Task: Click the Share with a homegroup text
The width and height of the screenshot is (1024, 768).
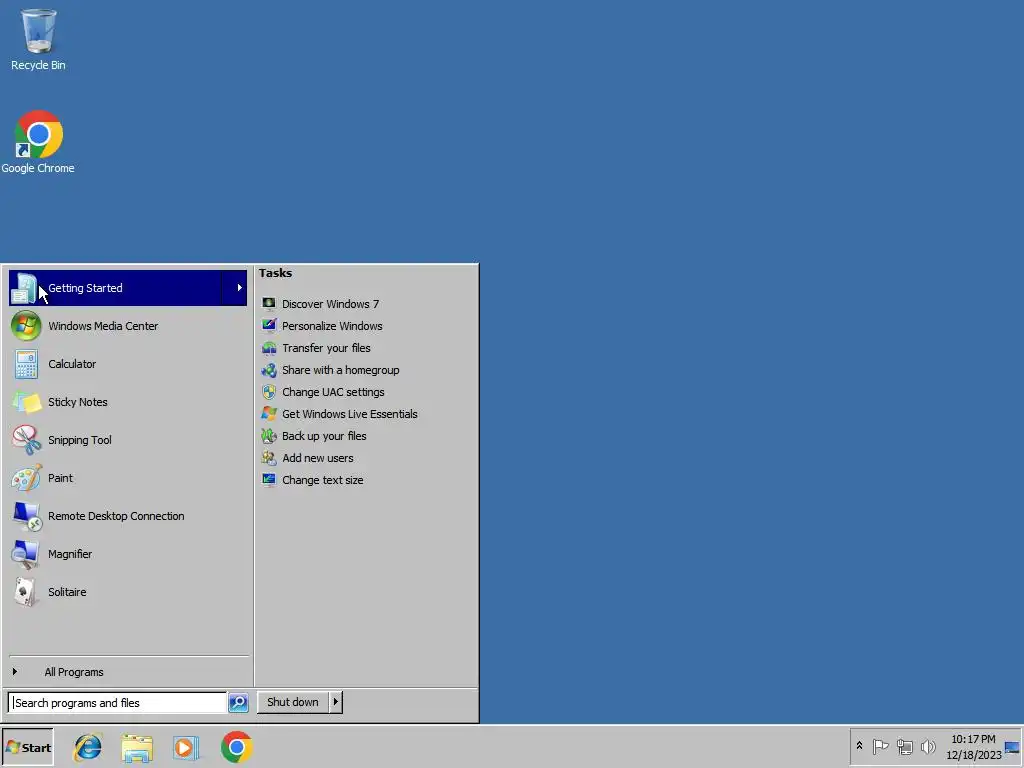Action: [340, 370]
